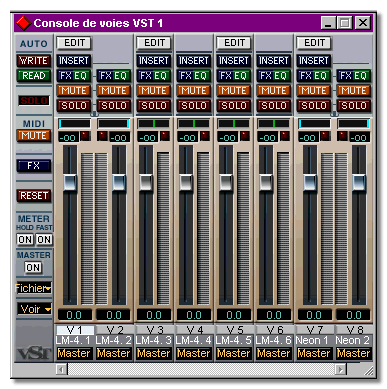Click EDIT button for channel V7
This screenshot has width=387, height=389.
314,43
